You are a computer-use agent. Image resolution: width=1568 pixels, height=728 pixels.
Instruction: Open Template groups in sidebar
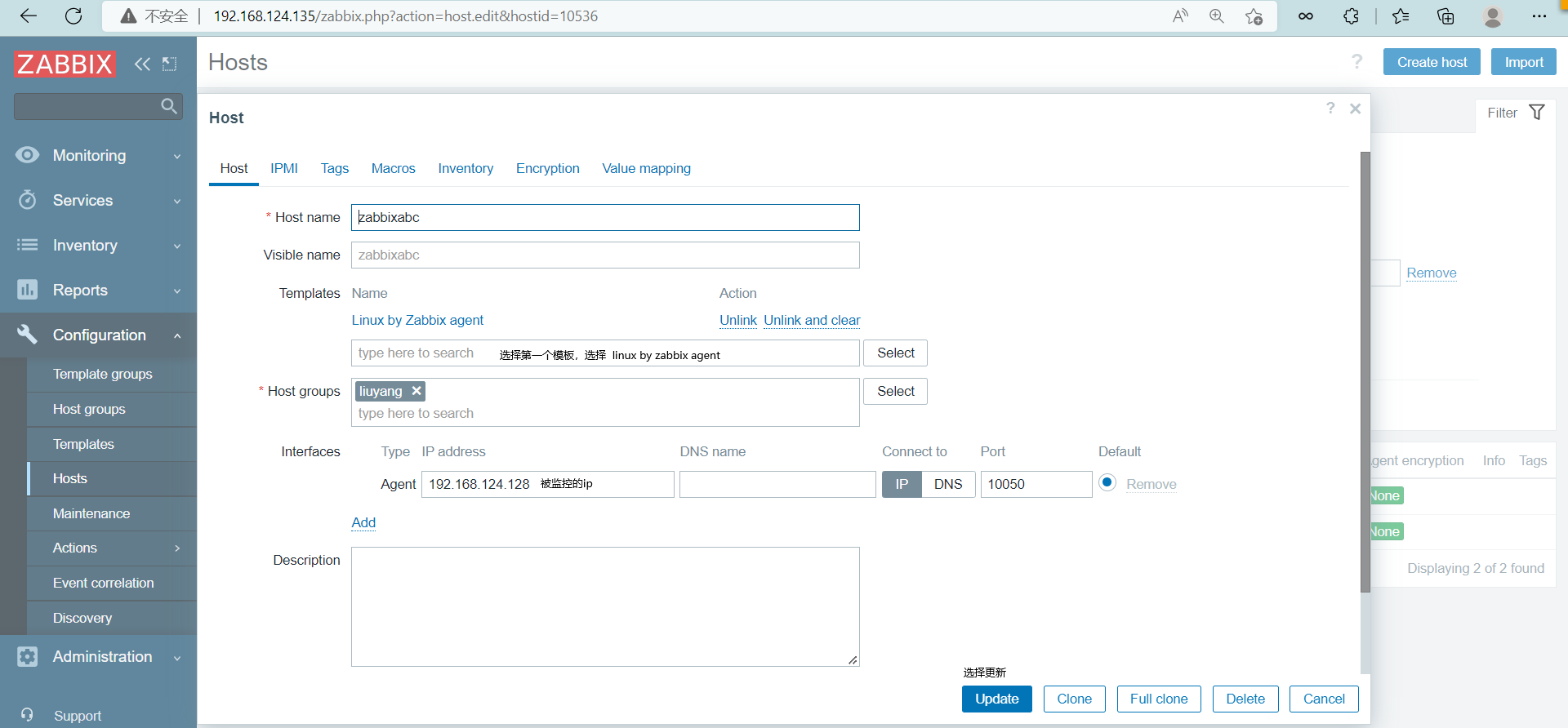[102, 374]
